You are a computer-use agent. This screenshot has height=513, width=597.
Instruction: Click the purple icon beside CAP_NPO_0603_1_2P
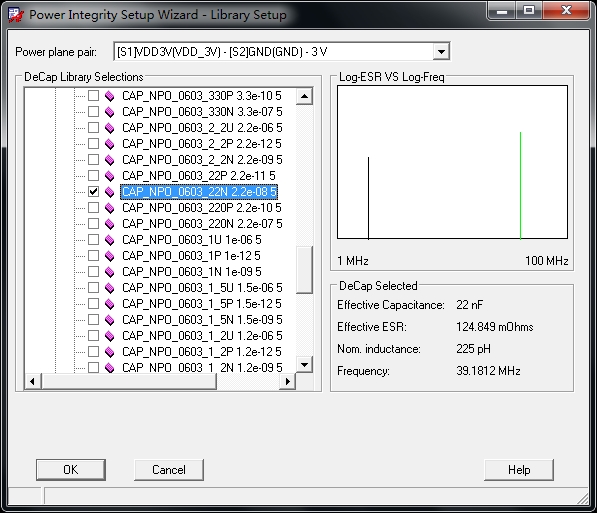[x=110, y=352]
